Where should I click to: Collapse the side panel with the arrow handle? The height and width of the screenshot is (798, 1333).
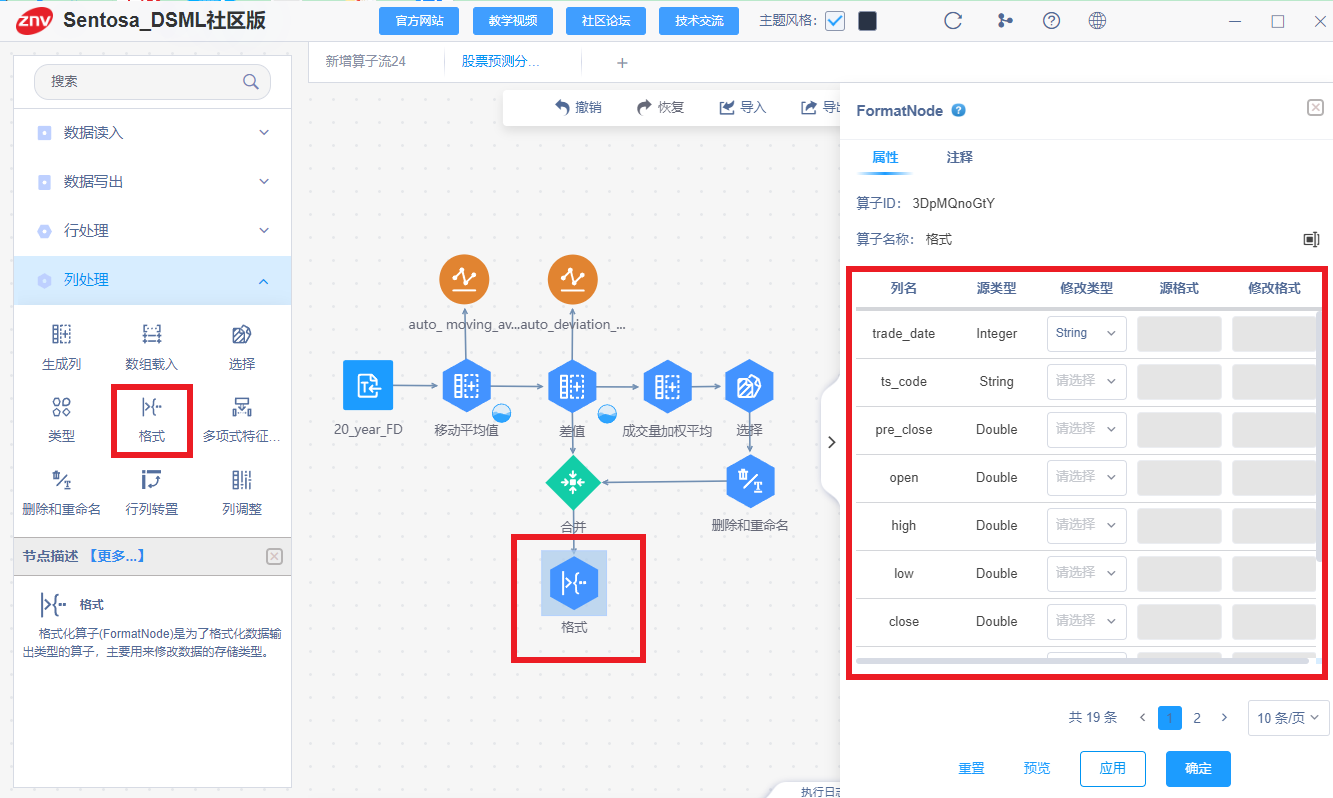tap(831, 442)
